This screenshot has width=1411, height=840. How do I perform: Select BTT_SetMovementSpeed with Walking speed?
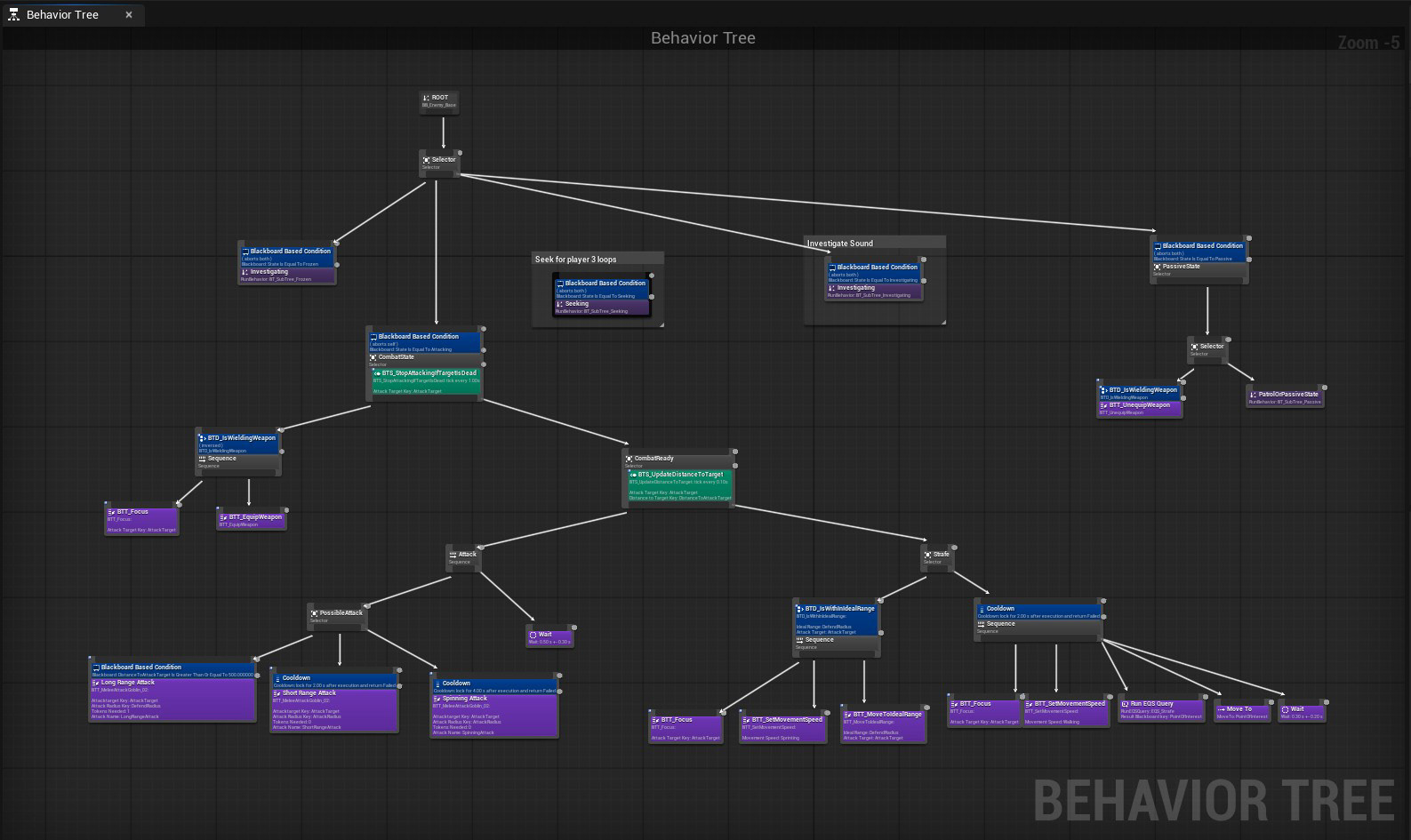pyautogui.click(x=1066, y=712)
